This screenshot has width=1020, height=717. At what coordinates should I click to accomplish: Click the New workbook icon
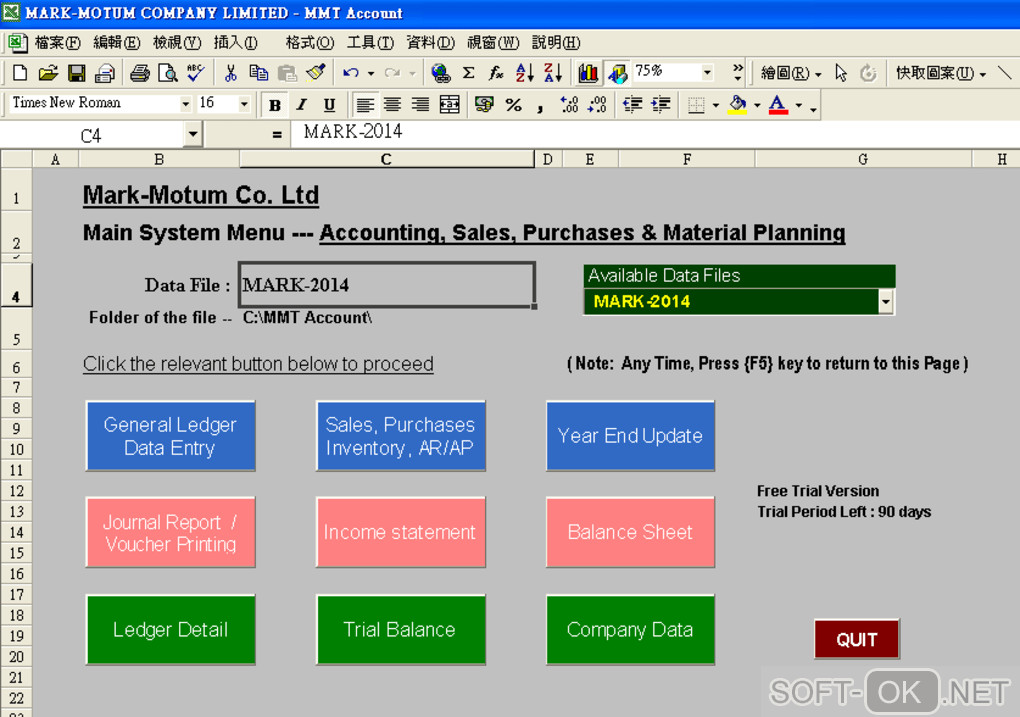click(x=20, y=73)
